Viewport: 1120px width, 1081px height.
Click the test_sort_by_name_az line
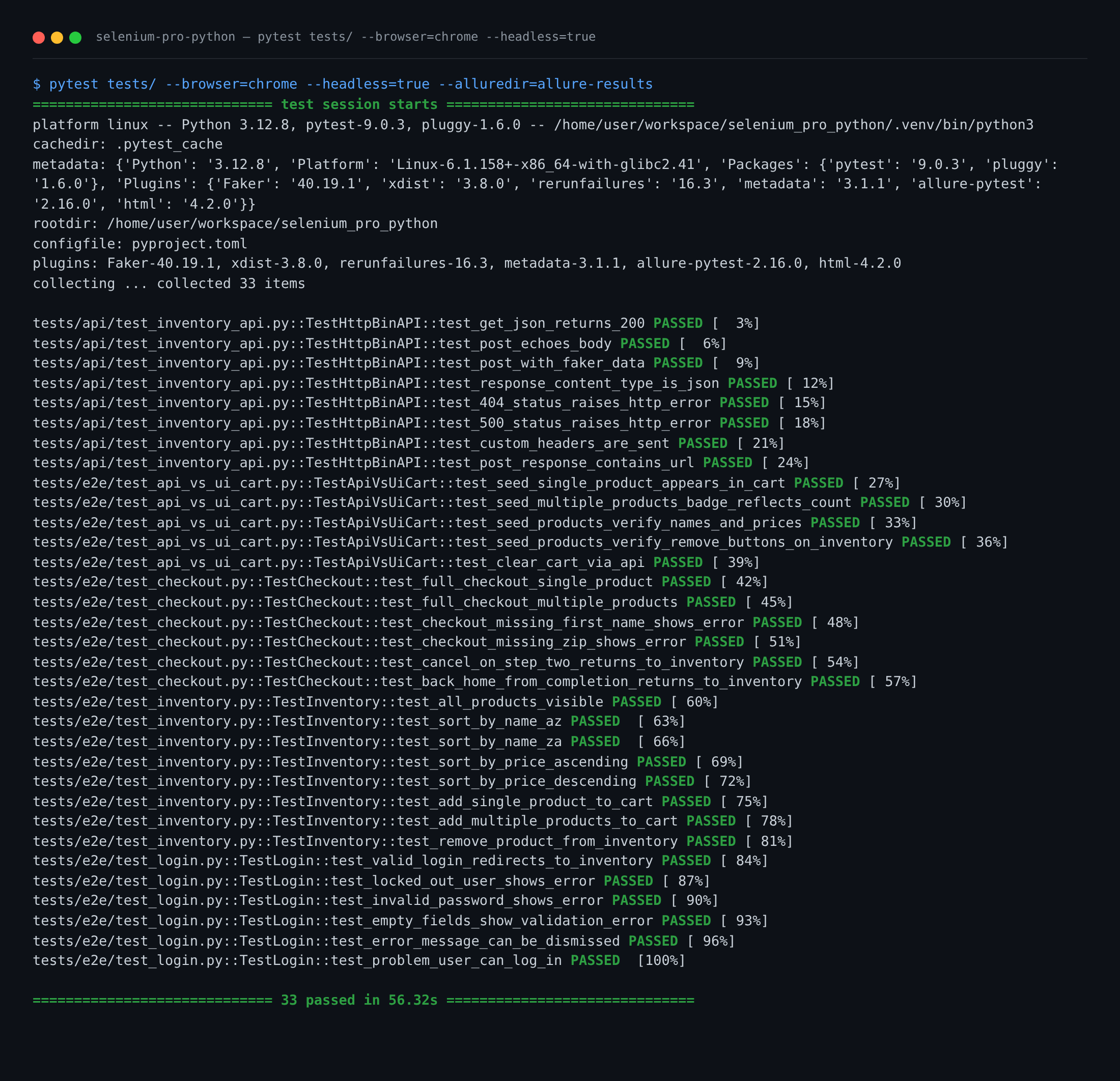point(359,722)
